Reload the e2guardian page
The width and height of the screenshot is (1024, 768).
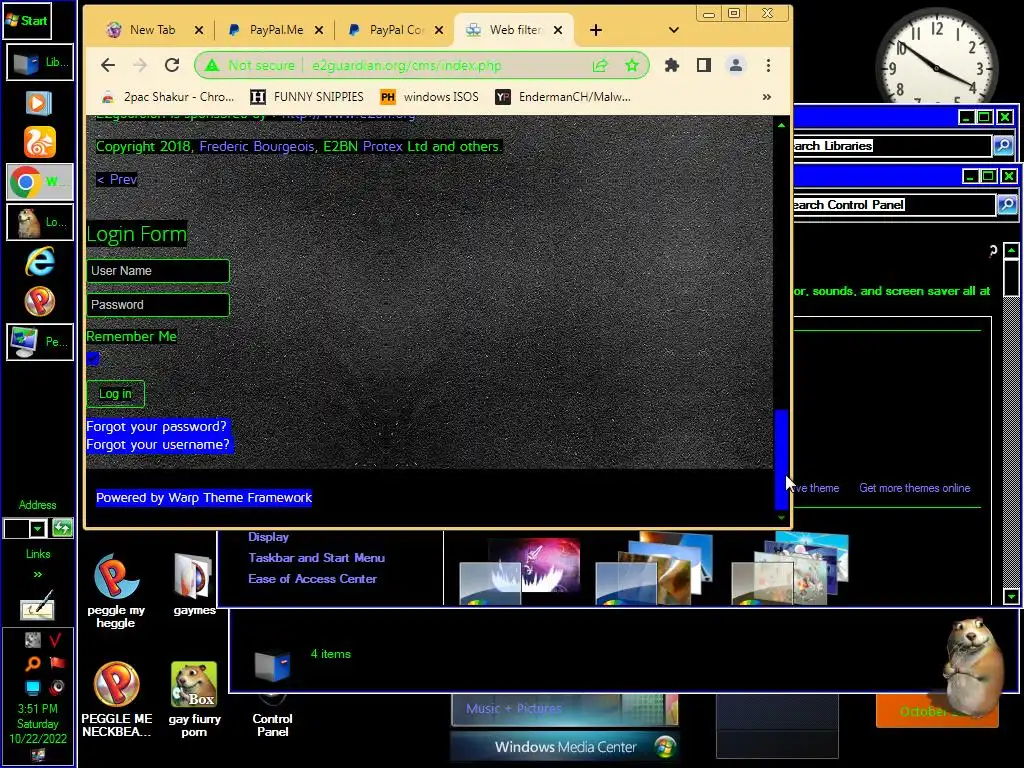(x=172, y=65)
